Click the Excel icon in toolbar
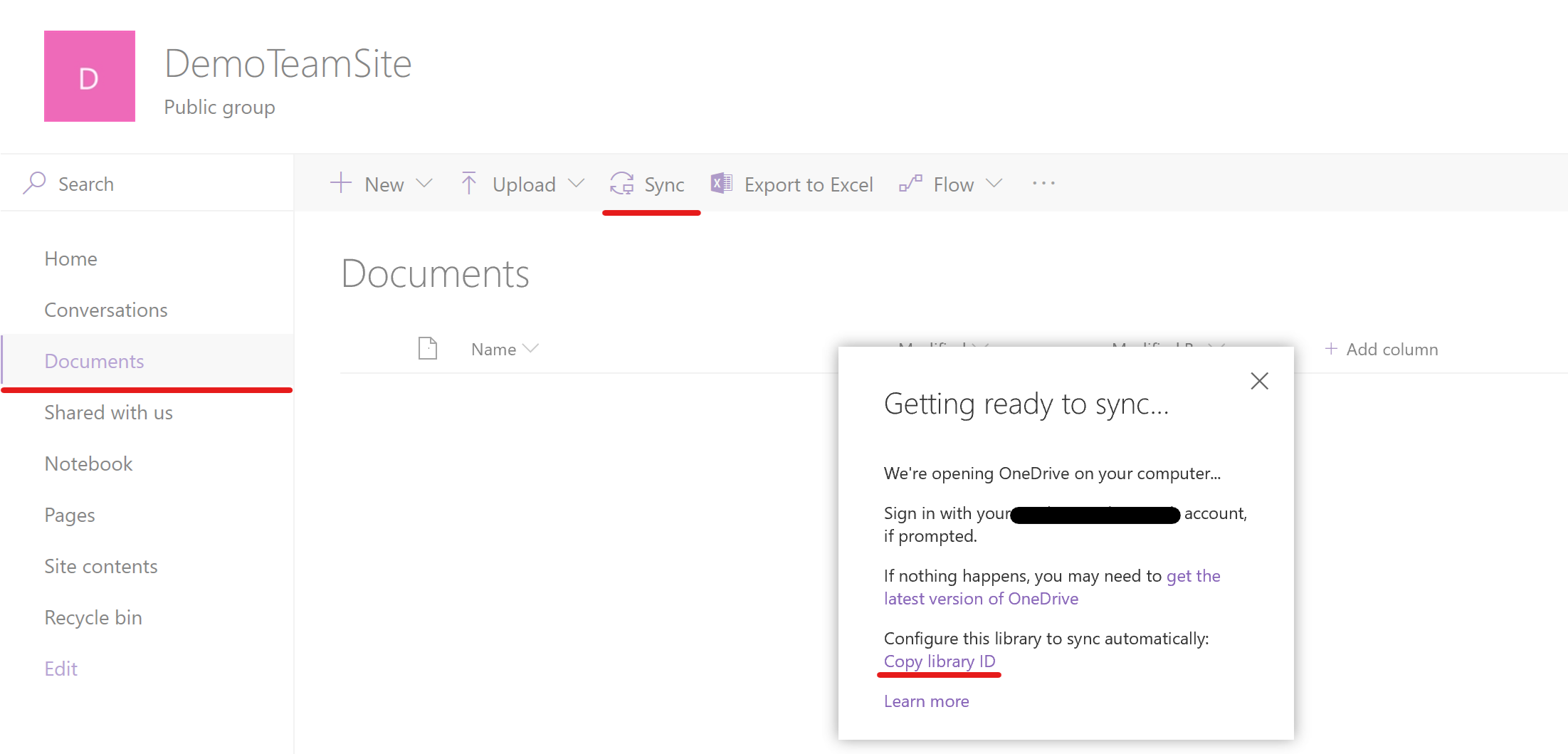This screenshot has height=754, width=1568. [x=722, y=184]
